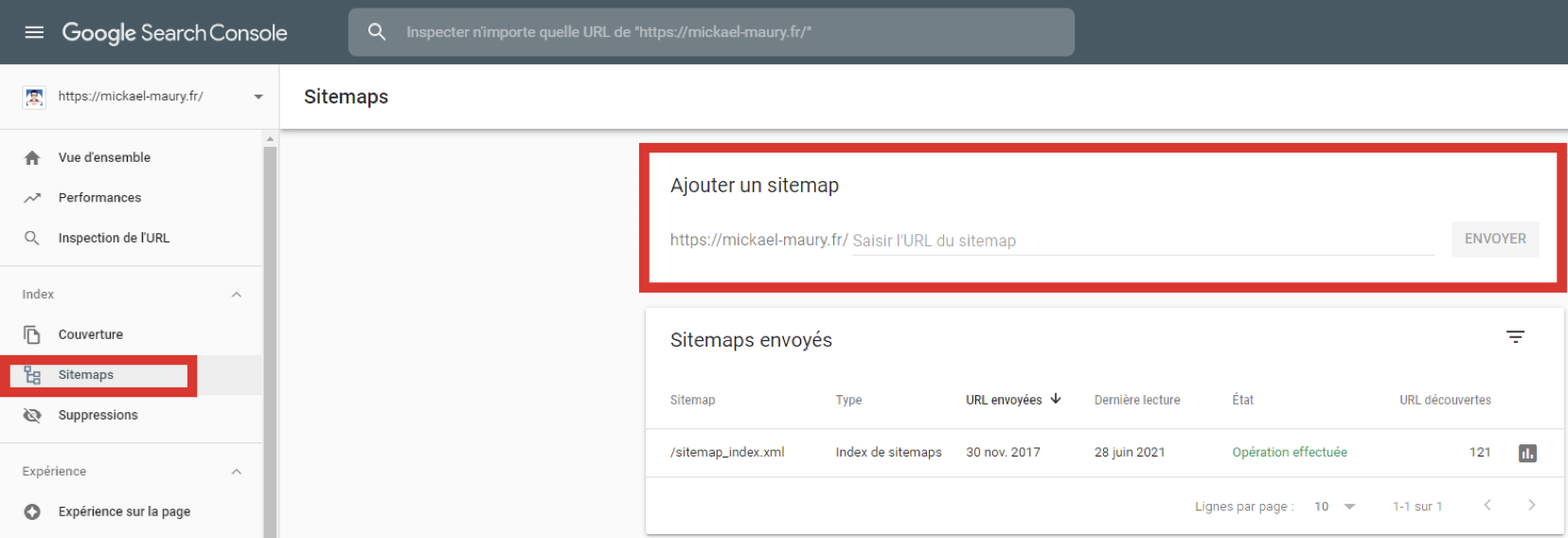Click the Expérience sur la page icon
1568x538 pixels.
point(32,511)
